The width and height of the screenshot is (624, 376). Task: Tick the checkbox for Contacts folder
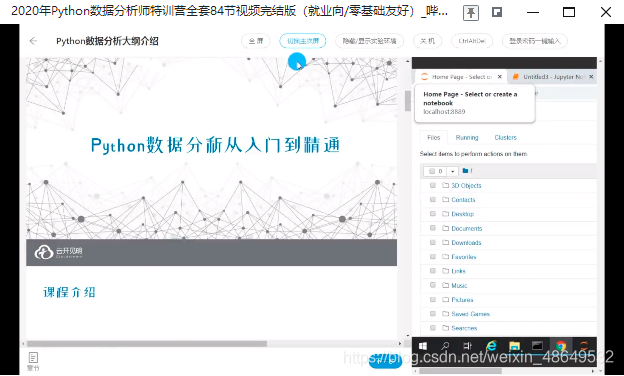433,200
